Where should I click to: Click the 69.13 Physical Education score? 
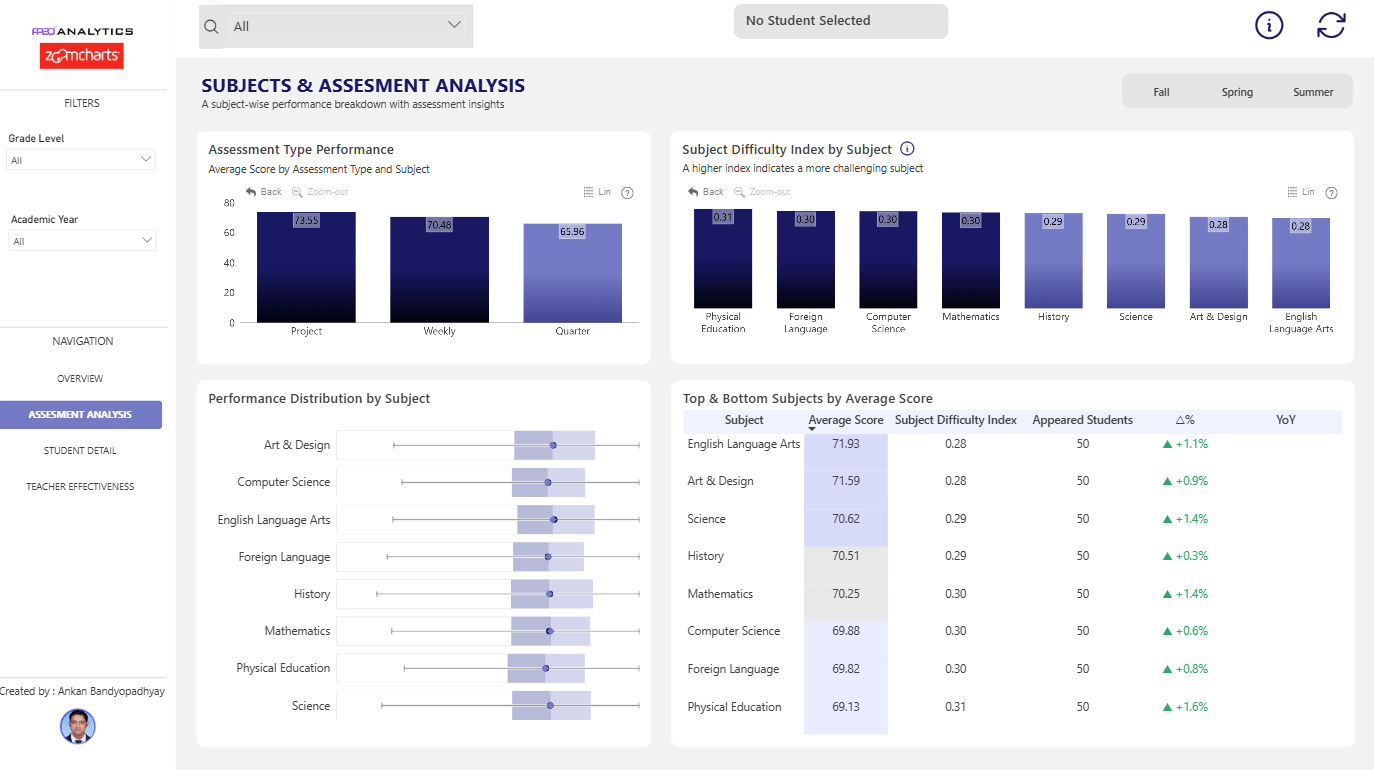(x=846, y=707)
